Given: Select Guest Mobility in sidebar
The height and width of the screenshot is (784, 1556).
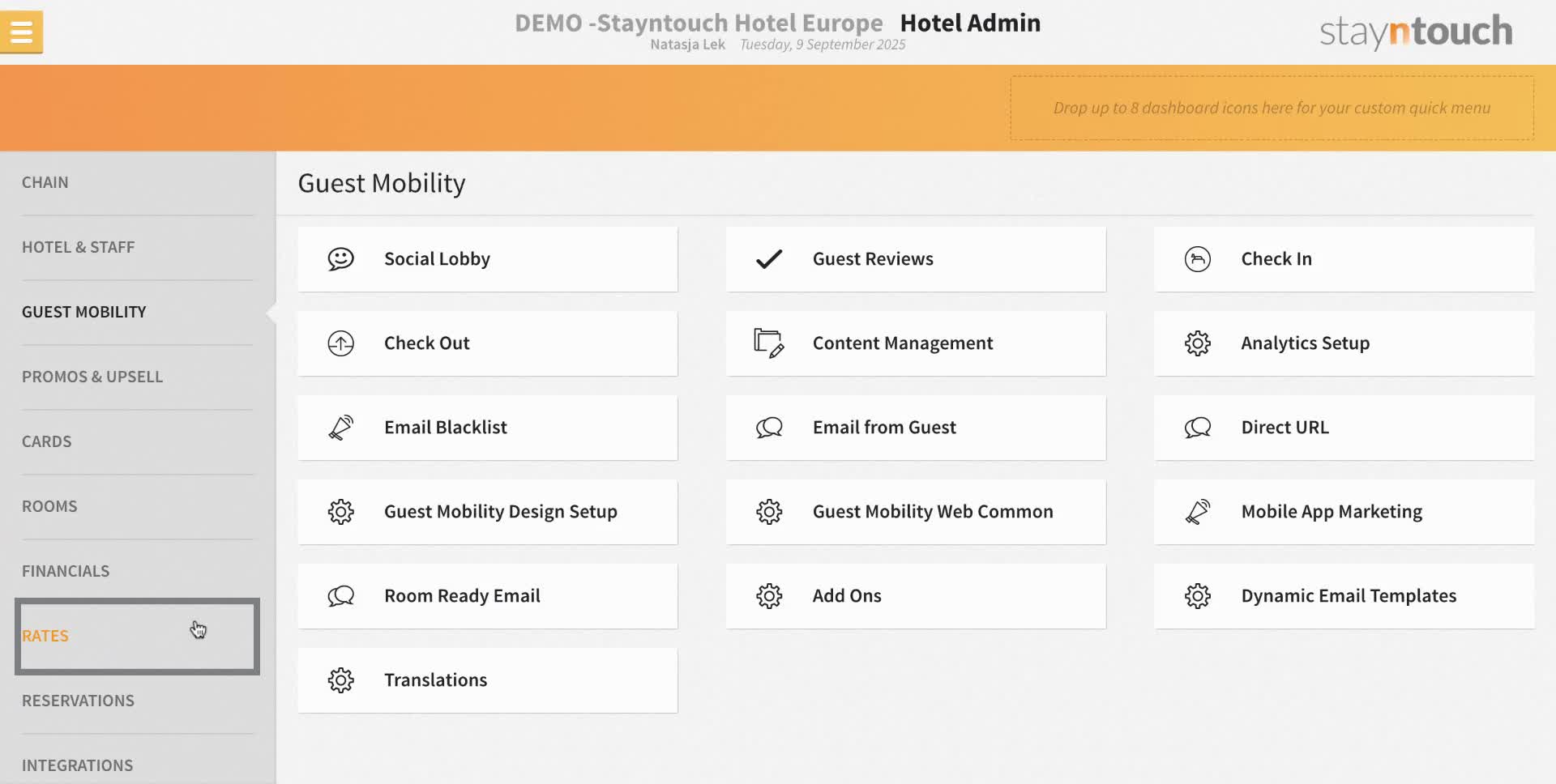Looking at the screenshot, I should pyautogui.click(x=138, y=313).
